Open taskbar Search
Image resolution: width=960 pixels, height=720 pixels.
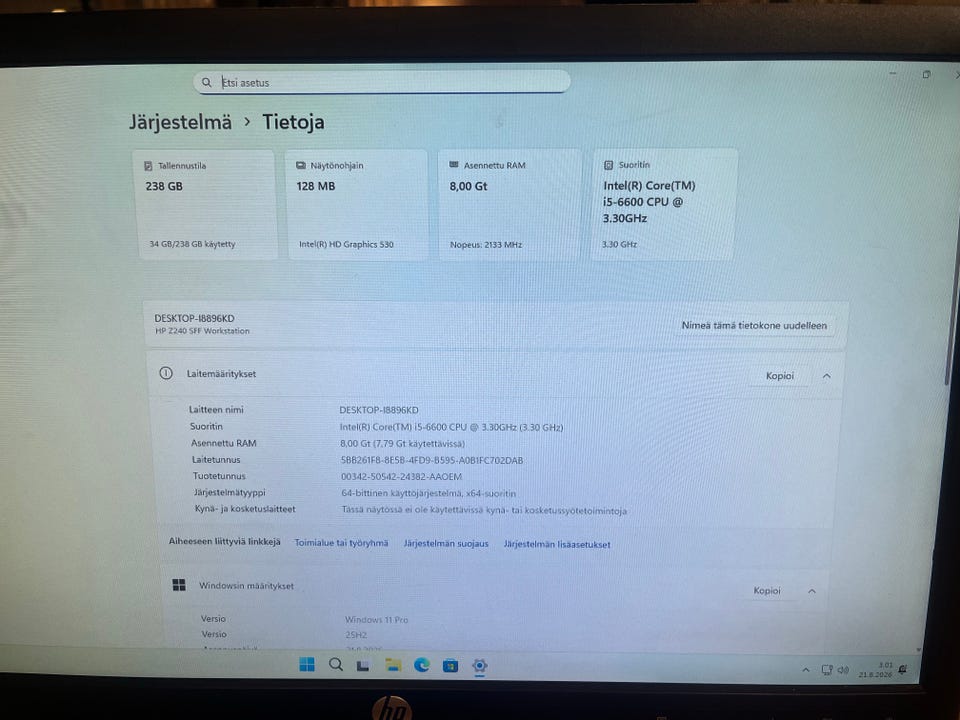point(336,664)
